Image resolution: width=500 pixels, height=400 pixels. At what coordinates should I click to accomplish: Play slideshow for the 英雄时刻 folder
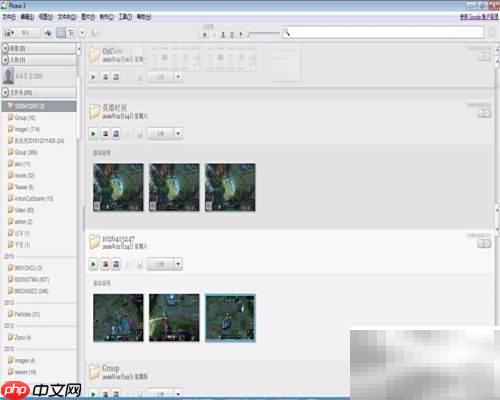[x=93, y=134]
